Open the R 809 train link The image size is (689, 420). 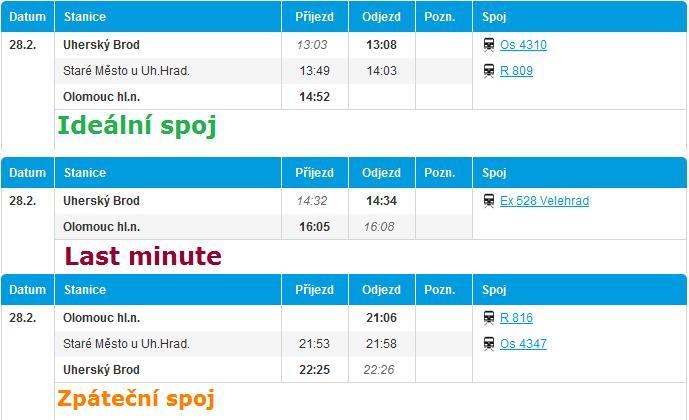point(516,71)
